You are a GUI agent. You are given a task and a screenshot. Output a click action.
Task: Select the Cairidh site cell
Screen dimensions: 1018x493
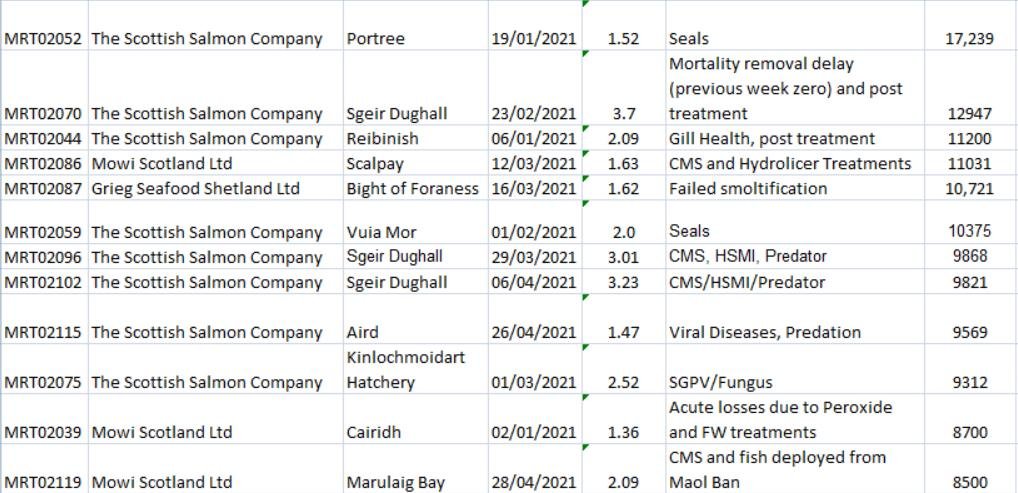[373, 433]
